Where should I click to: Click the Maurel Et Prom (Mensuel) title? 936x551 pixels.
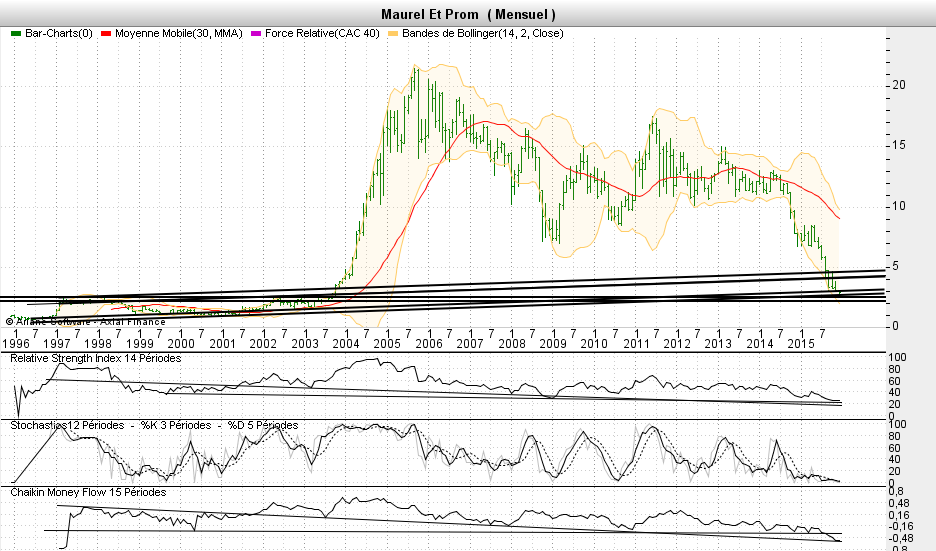(468, 14)
